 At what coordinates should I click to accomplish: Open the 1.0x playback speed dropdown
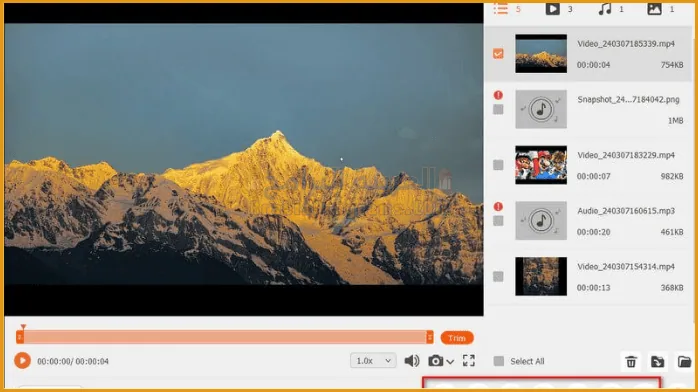pos(373,360)
